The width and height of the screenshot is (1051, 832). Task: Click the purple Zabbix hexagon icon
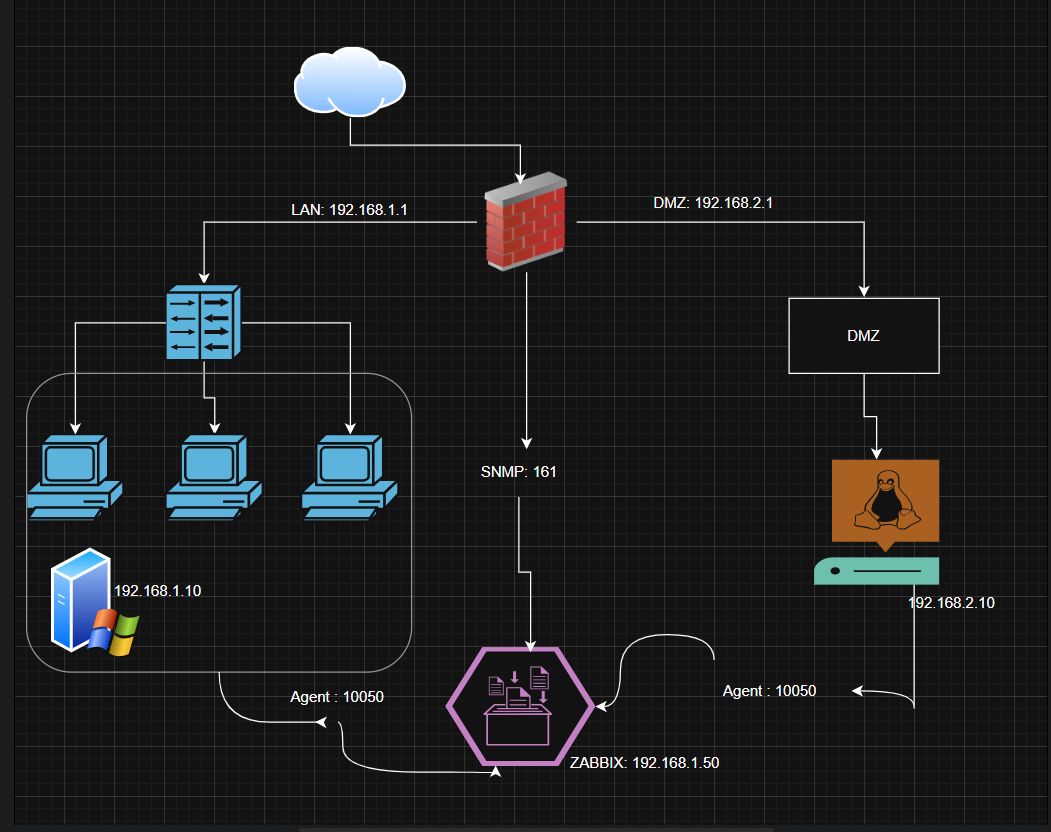click(x=520, y=707)
